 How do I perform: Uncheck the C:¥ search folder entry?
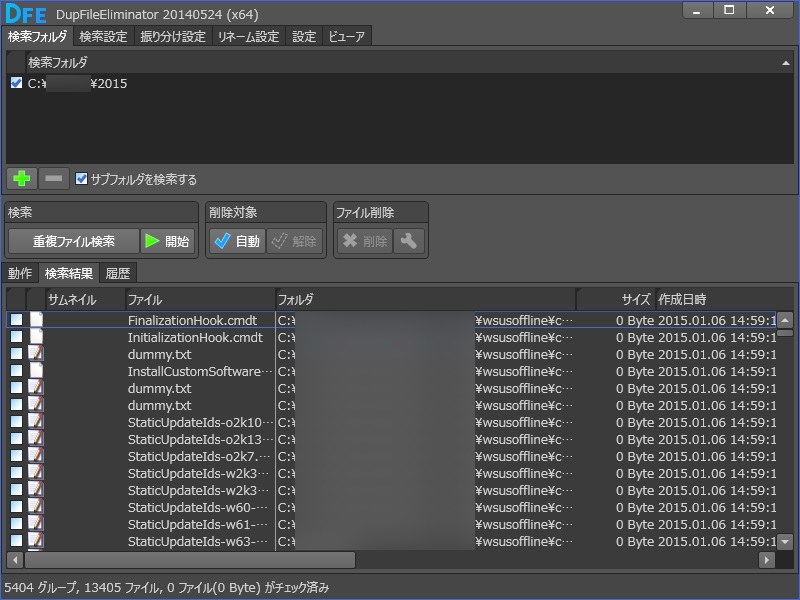coord(14,84)
